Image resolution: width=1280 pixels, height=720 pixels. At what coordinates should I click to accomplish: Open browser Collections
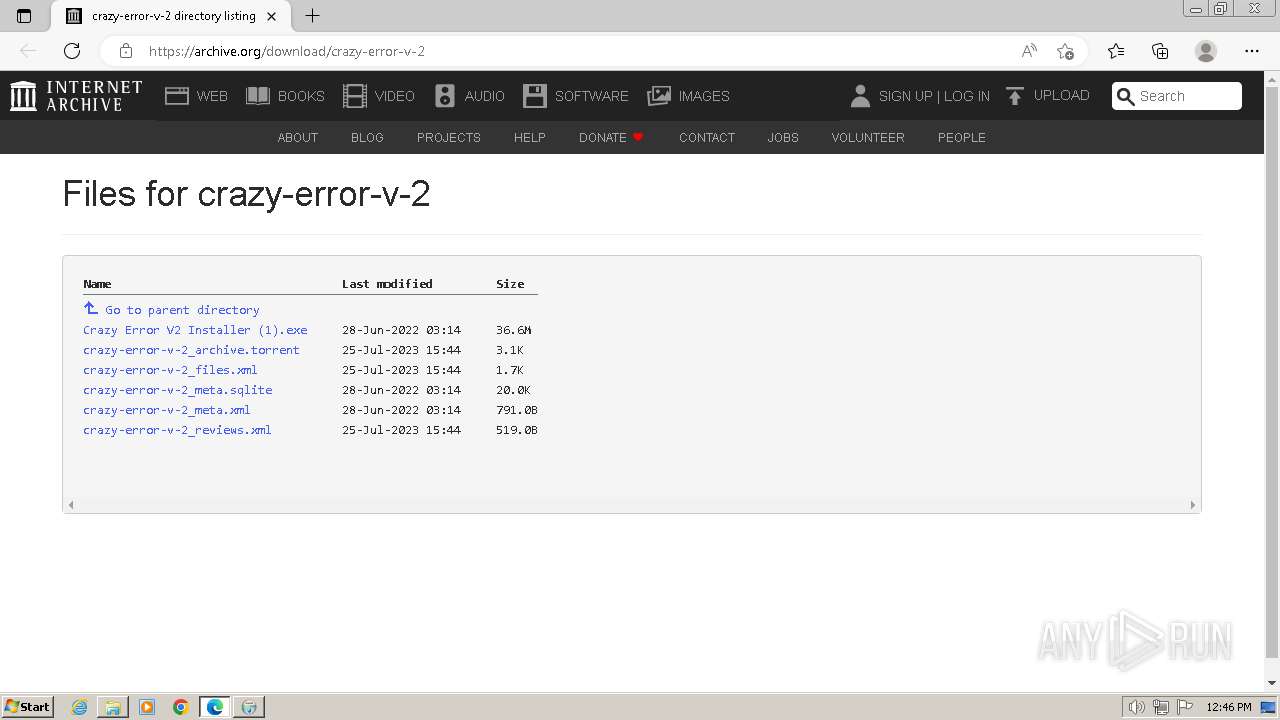point(1160,51)
